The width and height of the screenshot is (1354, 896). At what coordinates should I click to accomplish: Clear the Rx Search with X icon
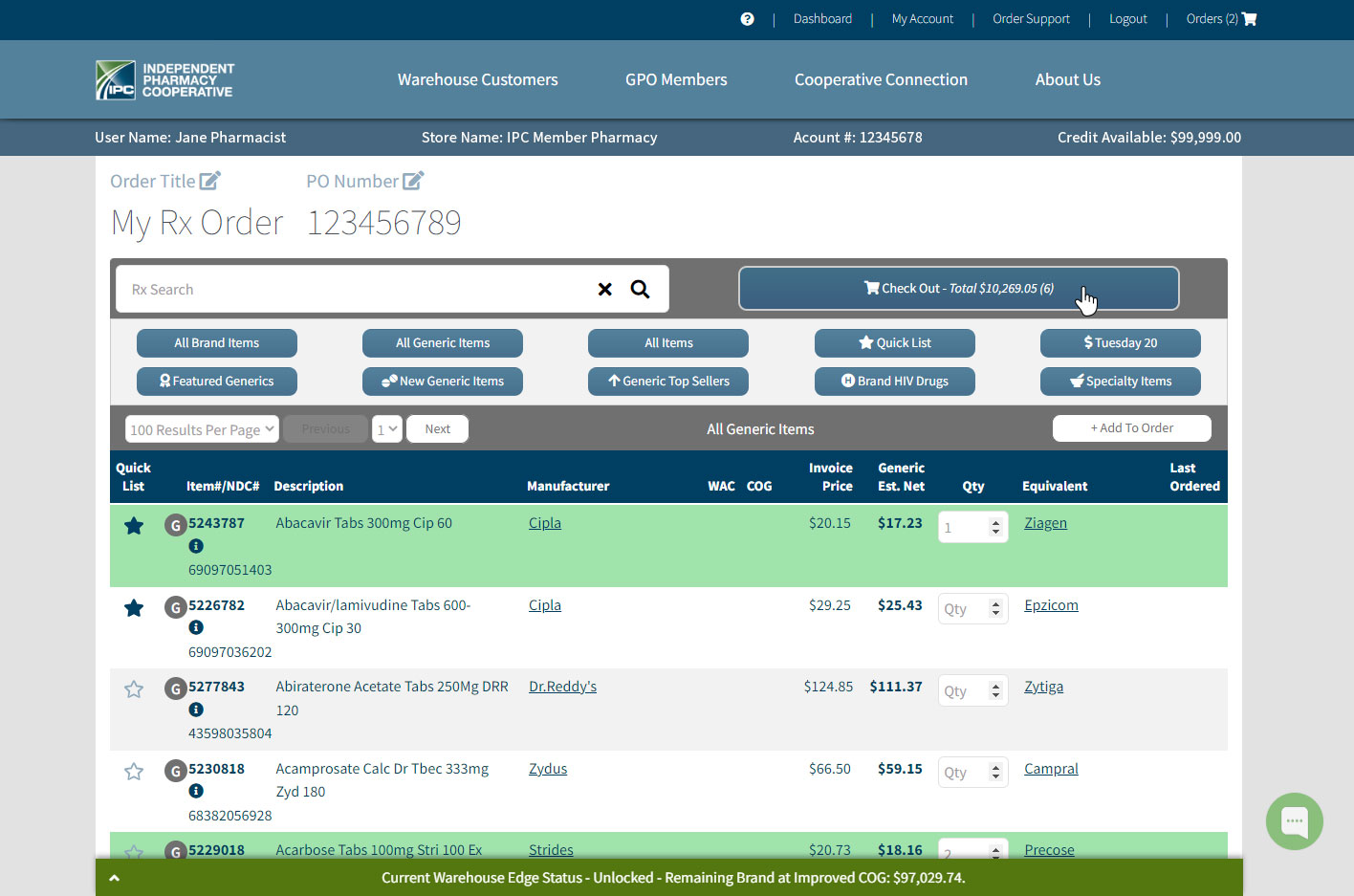click(604, 289)
